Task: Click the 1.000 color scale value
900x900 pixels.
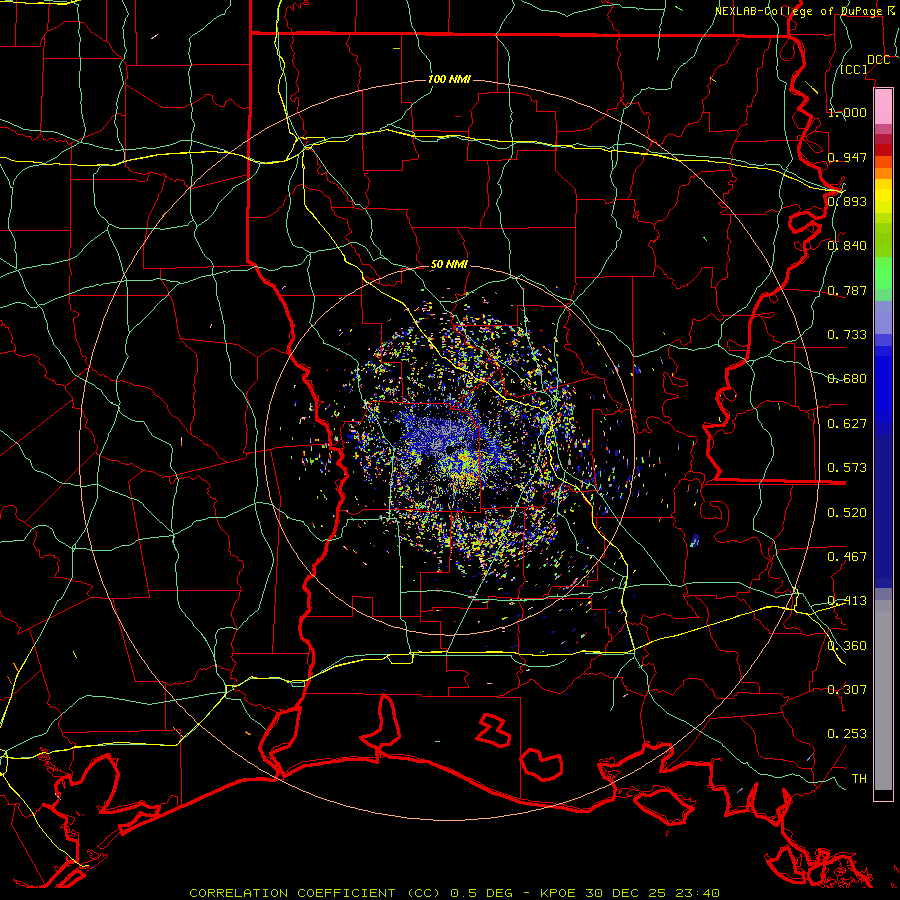Action: [x=847, y=112]
